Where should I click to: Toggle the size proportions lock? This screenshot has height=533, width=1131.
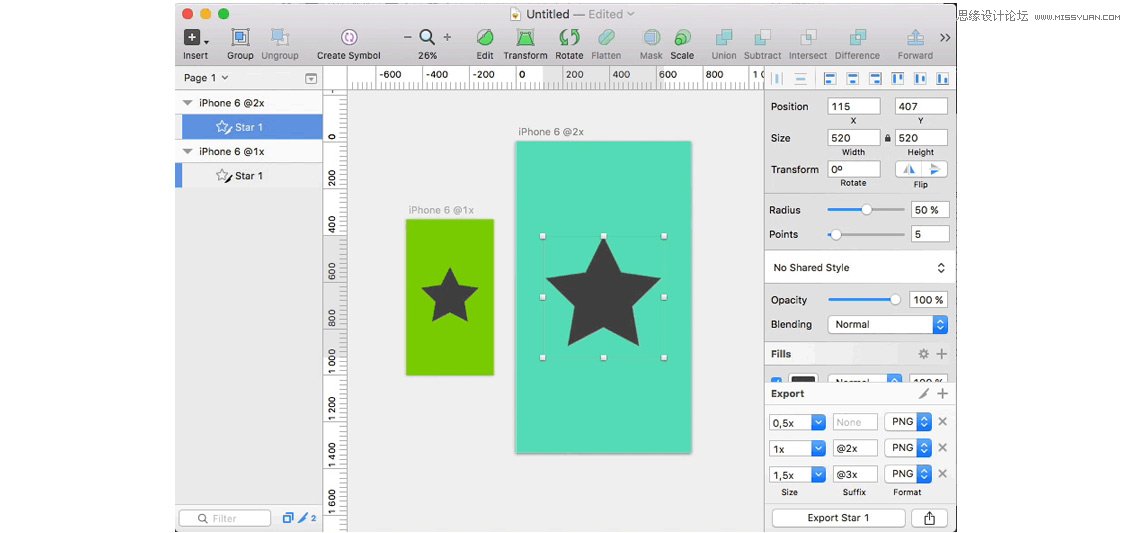888,138
